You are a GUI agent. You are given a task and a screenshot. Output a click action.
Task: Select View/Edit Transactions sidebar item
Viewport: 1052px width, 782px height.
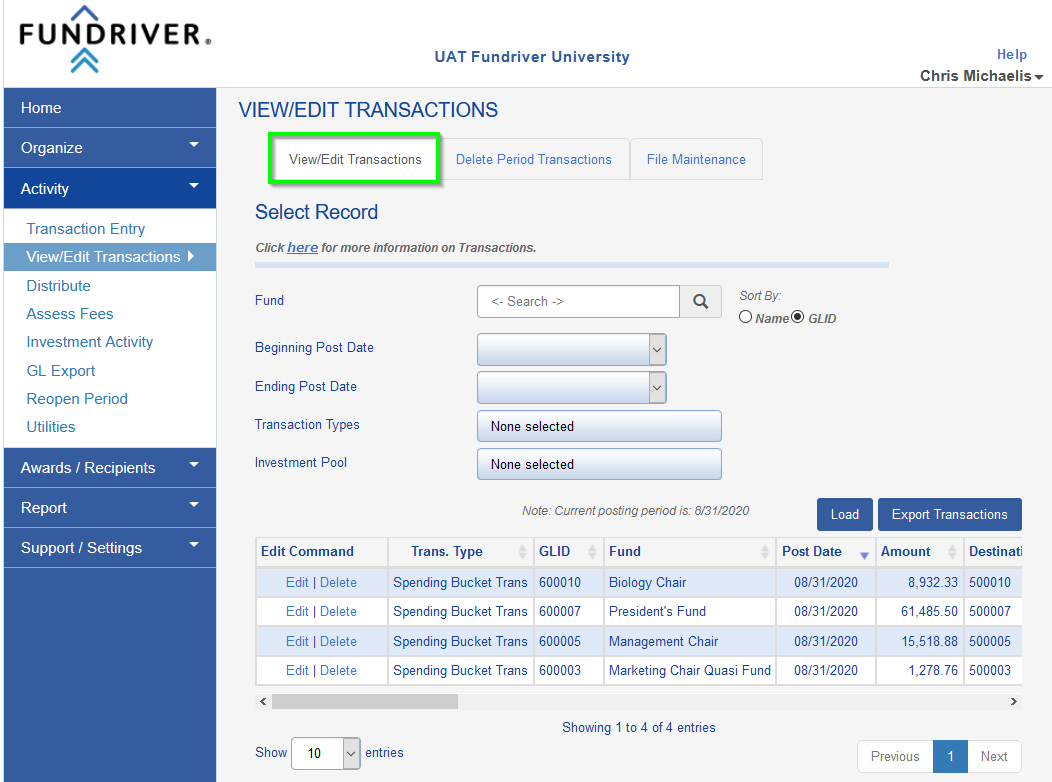pyautogui.click(x=110, y=257)
